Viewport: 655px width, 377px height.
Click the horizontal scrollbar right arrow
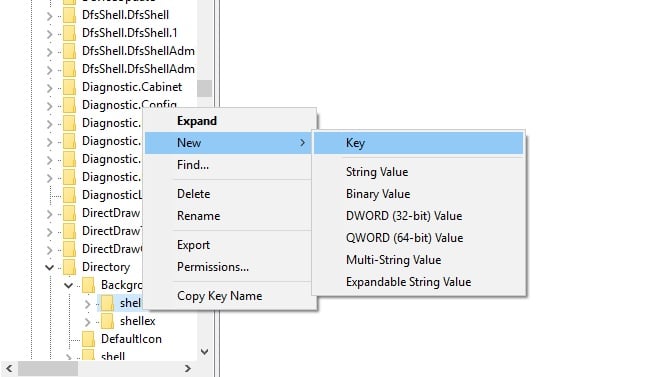(188, 368)
